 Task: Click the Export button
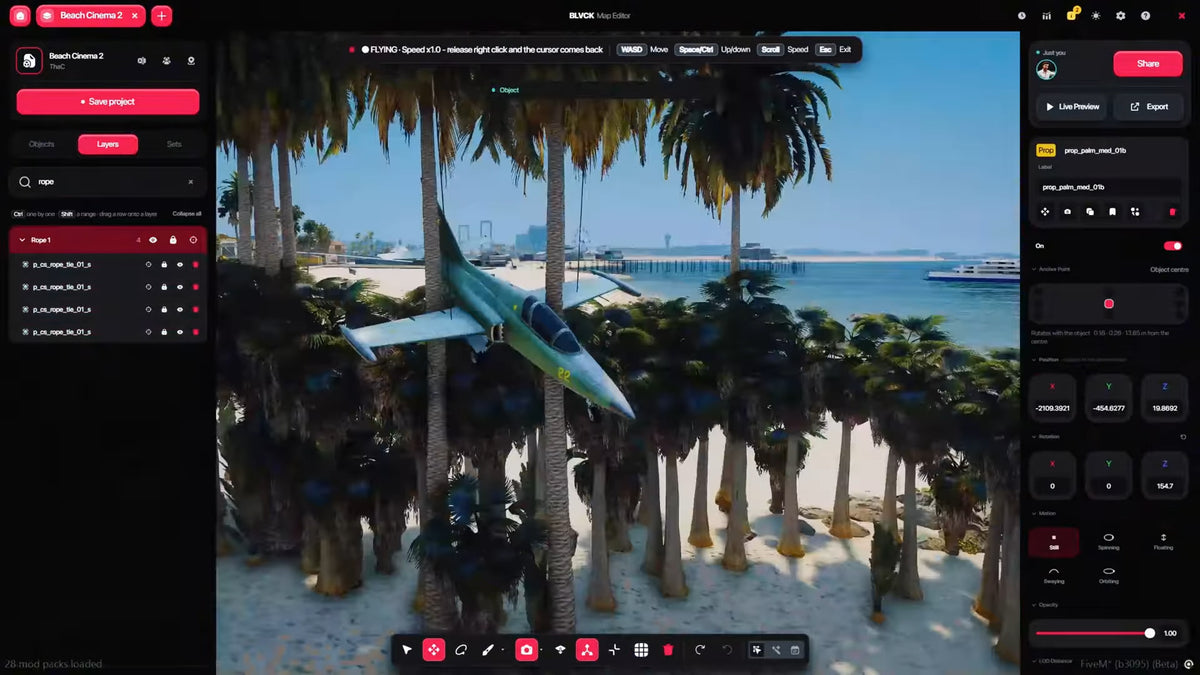click(1148, 107)
